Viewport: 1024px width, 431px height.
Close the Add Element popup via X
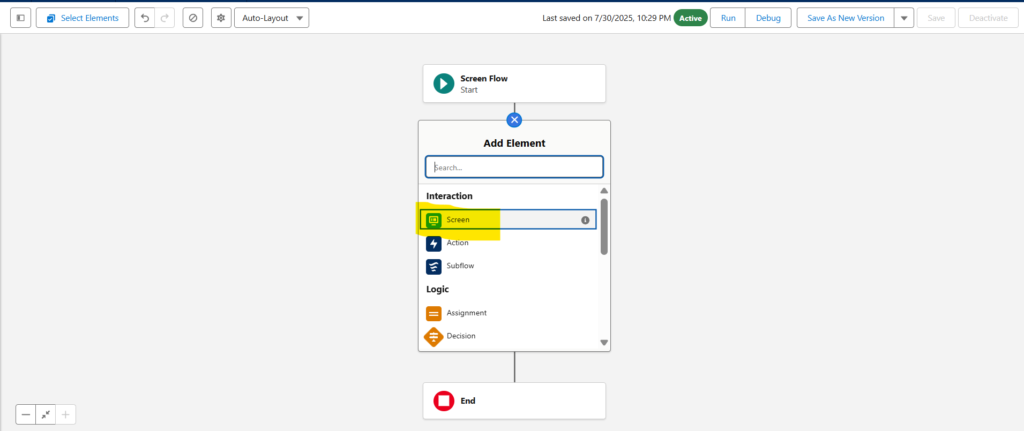[x=514, y=120]
